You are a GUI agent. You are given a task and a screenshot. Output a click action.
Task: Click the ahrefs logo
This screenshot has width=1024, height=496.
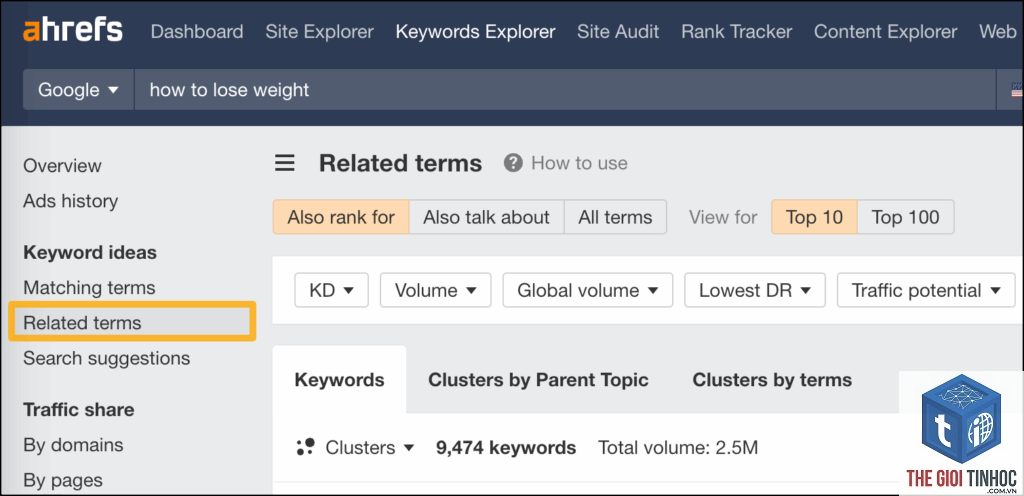tap(72, 31)
